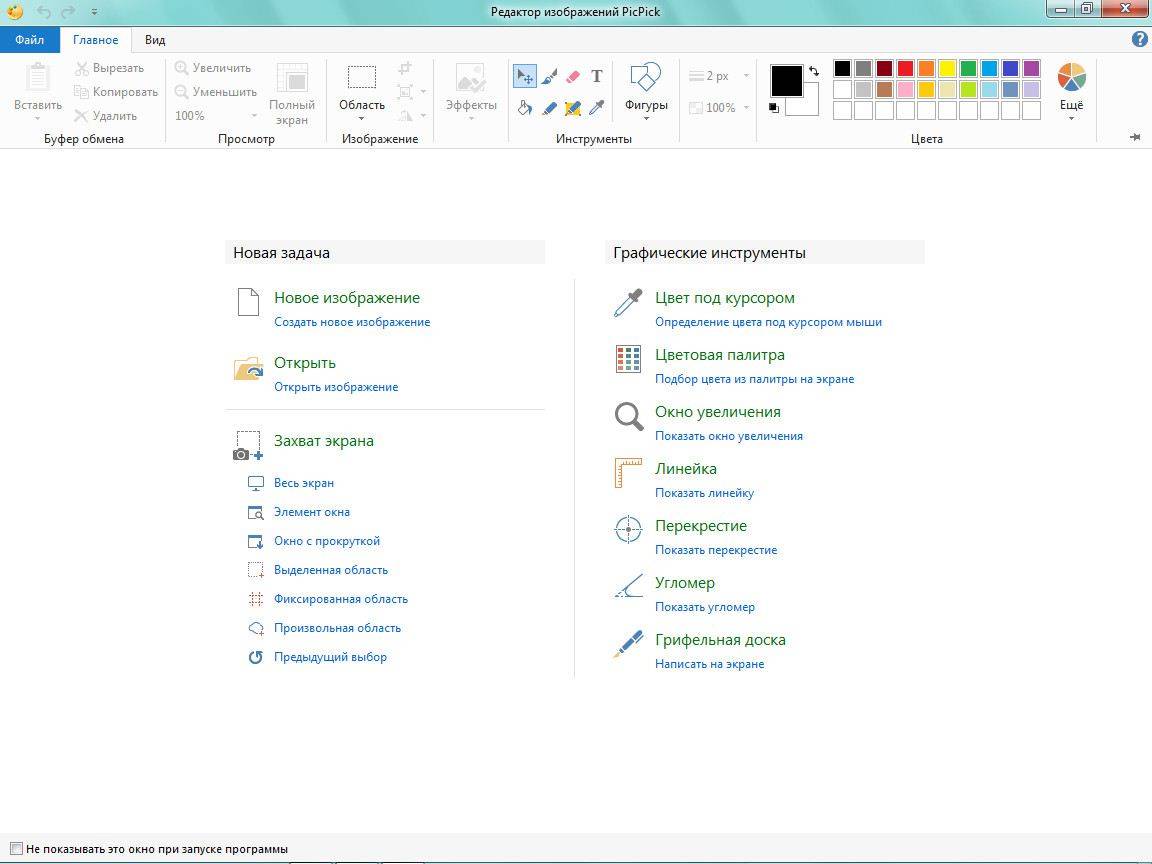The image size is (1152, 864).
Task: Open the Файл menu tab
Action: tap(29, 40)
